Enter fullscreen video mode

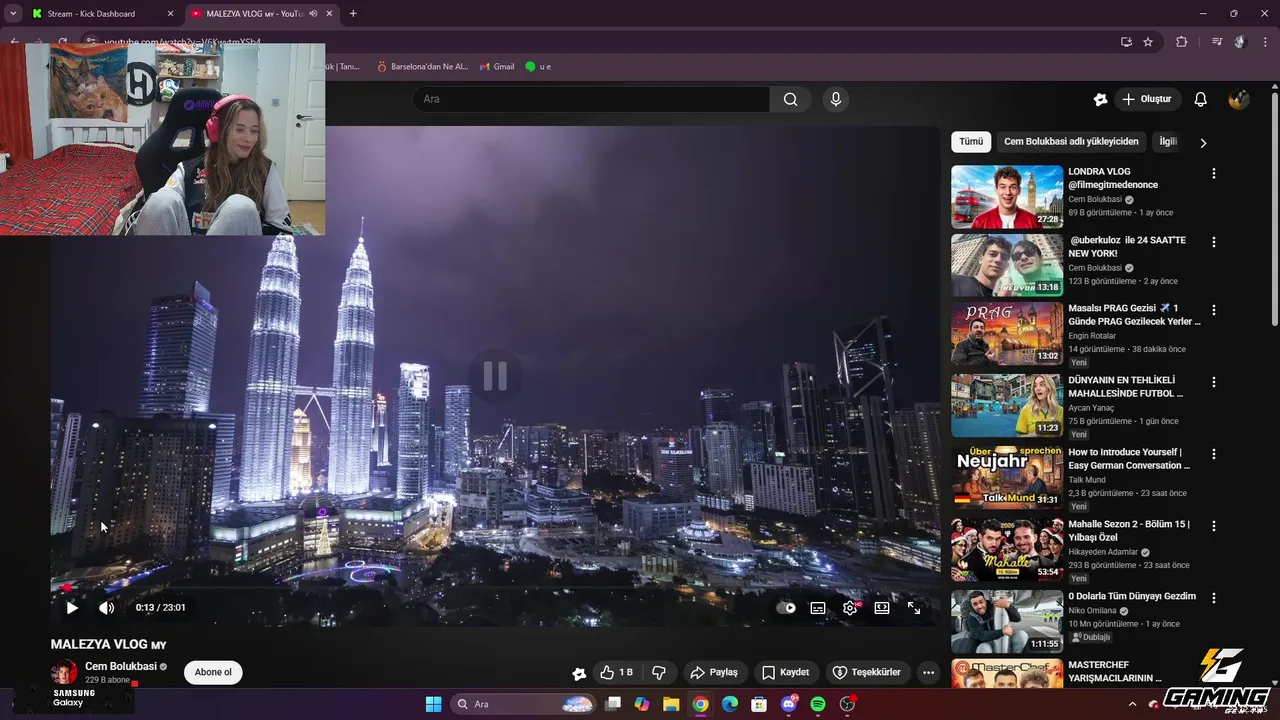click(914, 607)
